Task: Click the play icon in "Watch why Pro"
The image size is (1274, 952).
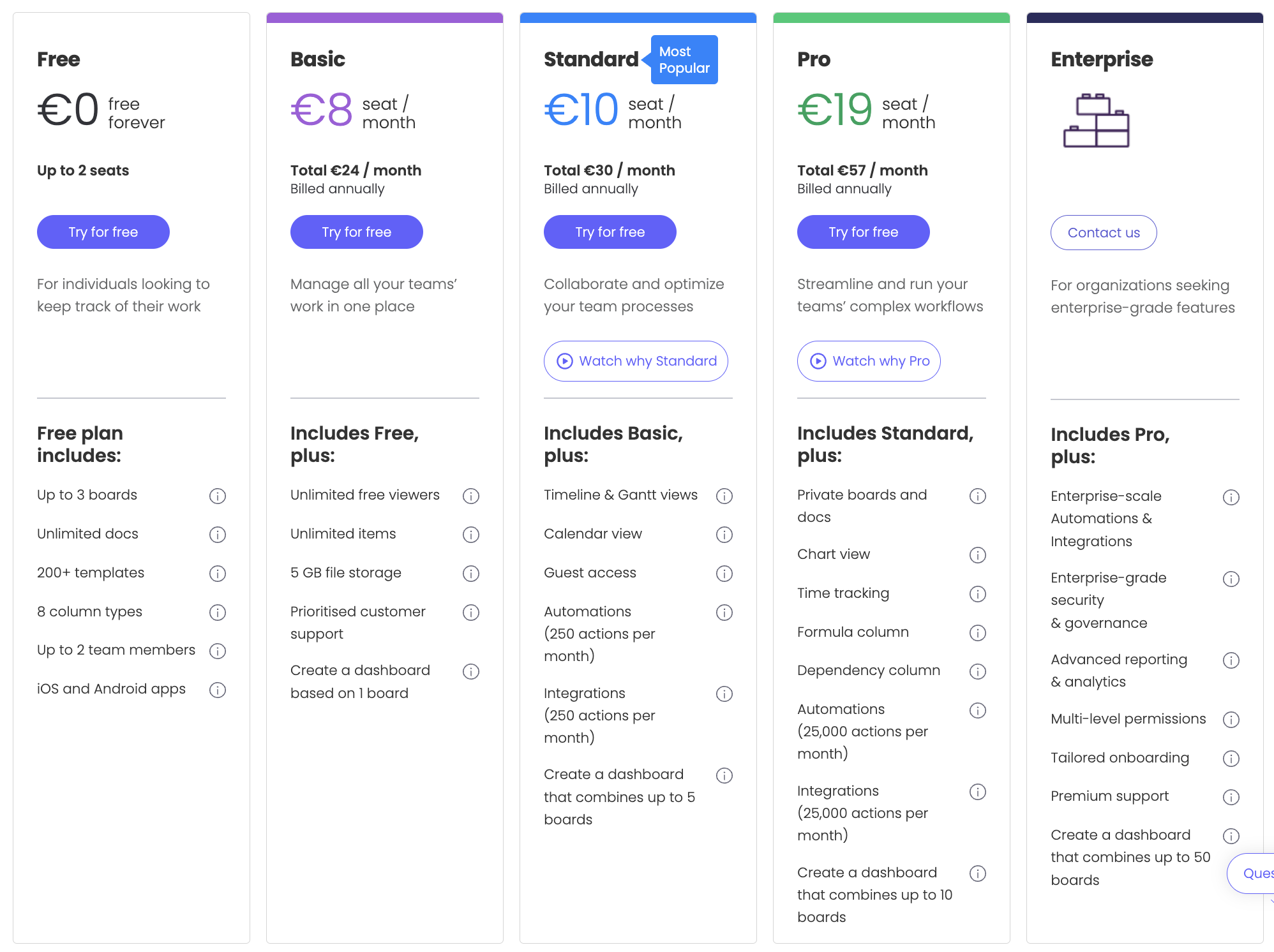Action: pyautogui.click(x=818, y=361)
